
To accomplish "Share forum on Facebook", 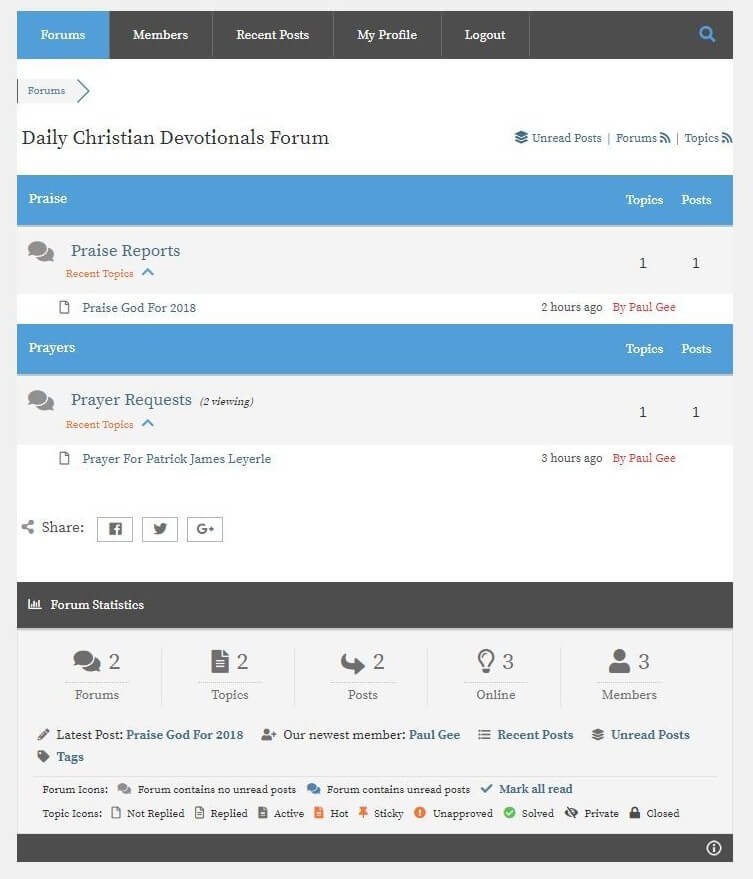I will click(x=115, y=529).
